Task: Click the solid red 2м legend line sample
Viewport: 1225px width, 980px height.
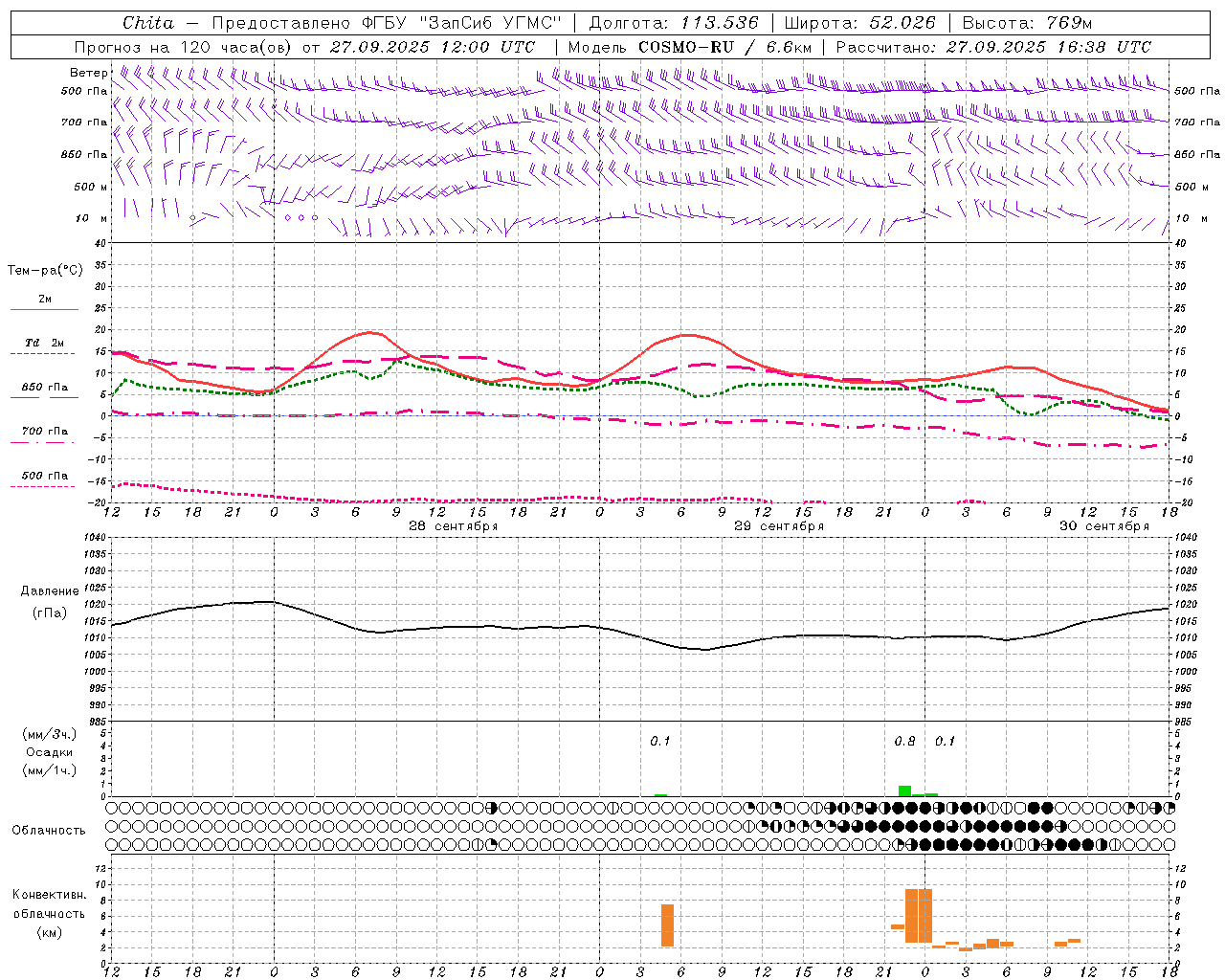Action: [x=44, y=310]
